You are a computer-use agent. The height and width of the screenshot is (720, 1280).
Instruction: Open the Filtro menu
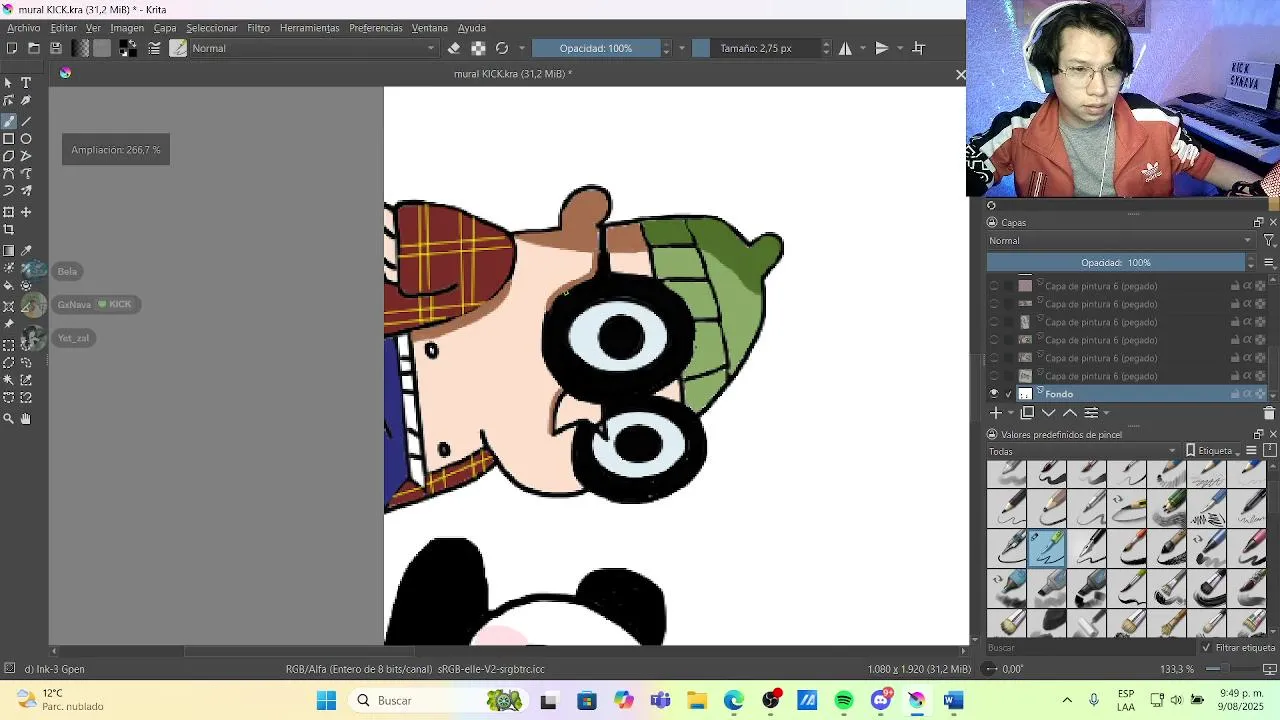258,28
